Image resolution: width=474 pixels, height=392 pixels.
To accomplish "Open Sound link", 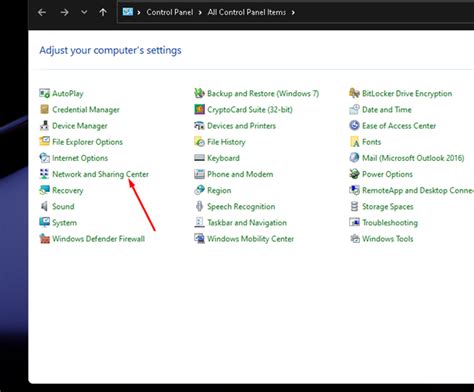I will click(x=63, y=206).
